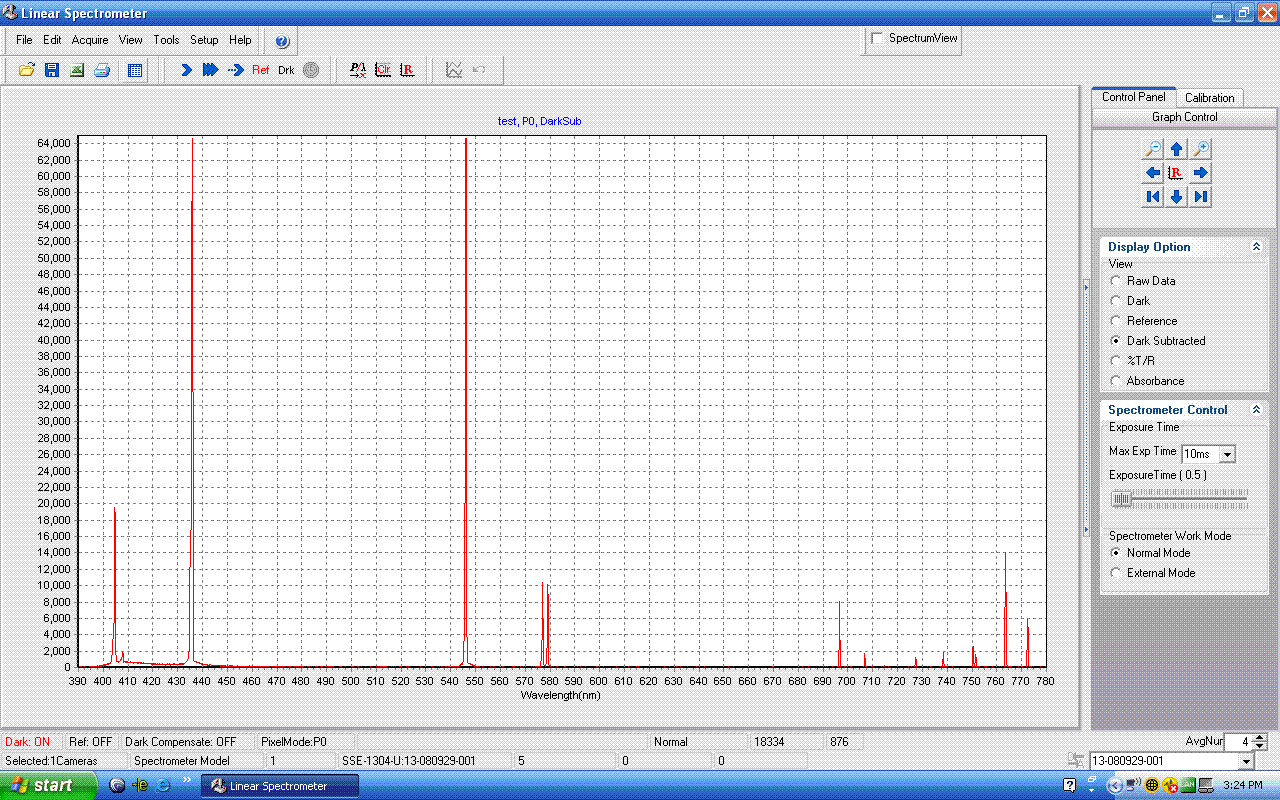Click the blue help question mark icon

282,41
